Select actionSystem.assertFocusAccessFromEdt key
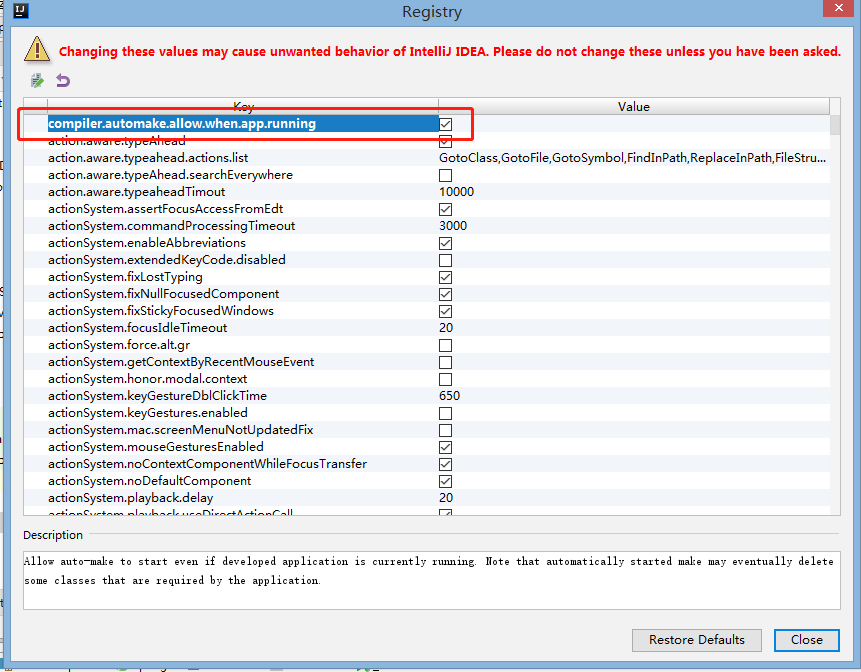The height and width of the screenshot is (672, 861). point(165,209)
